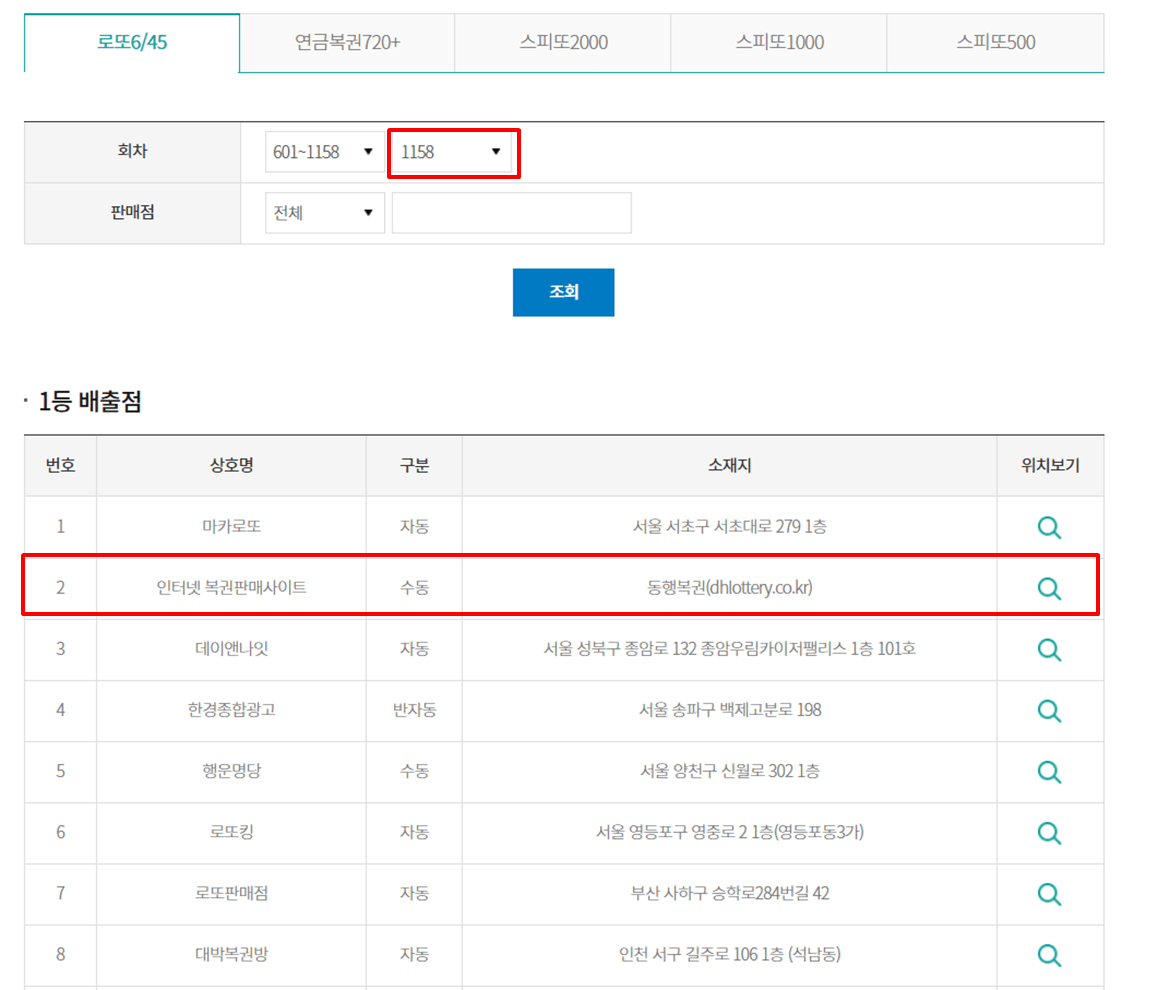Open the 스피또1000 tab
1158x990 pixels.
(778, 43)
